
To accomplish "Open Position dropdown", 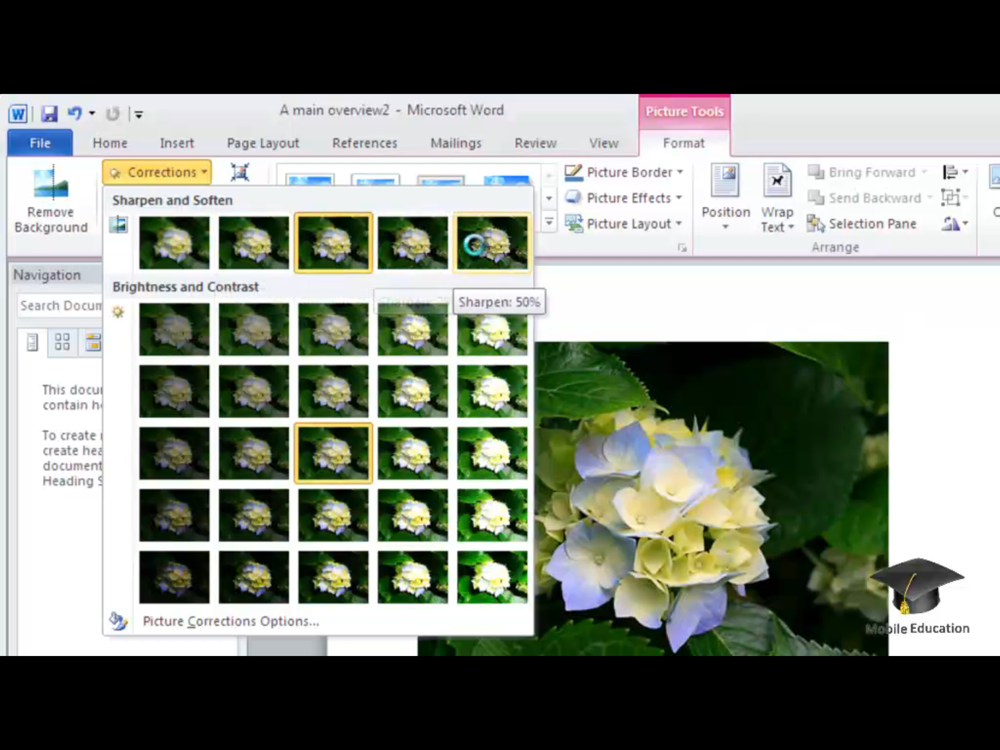I will (726, 198).
